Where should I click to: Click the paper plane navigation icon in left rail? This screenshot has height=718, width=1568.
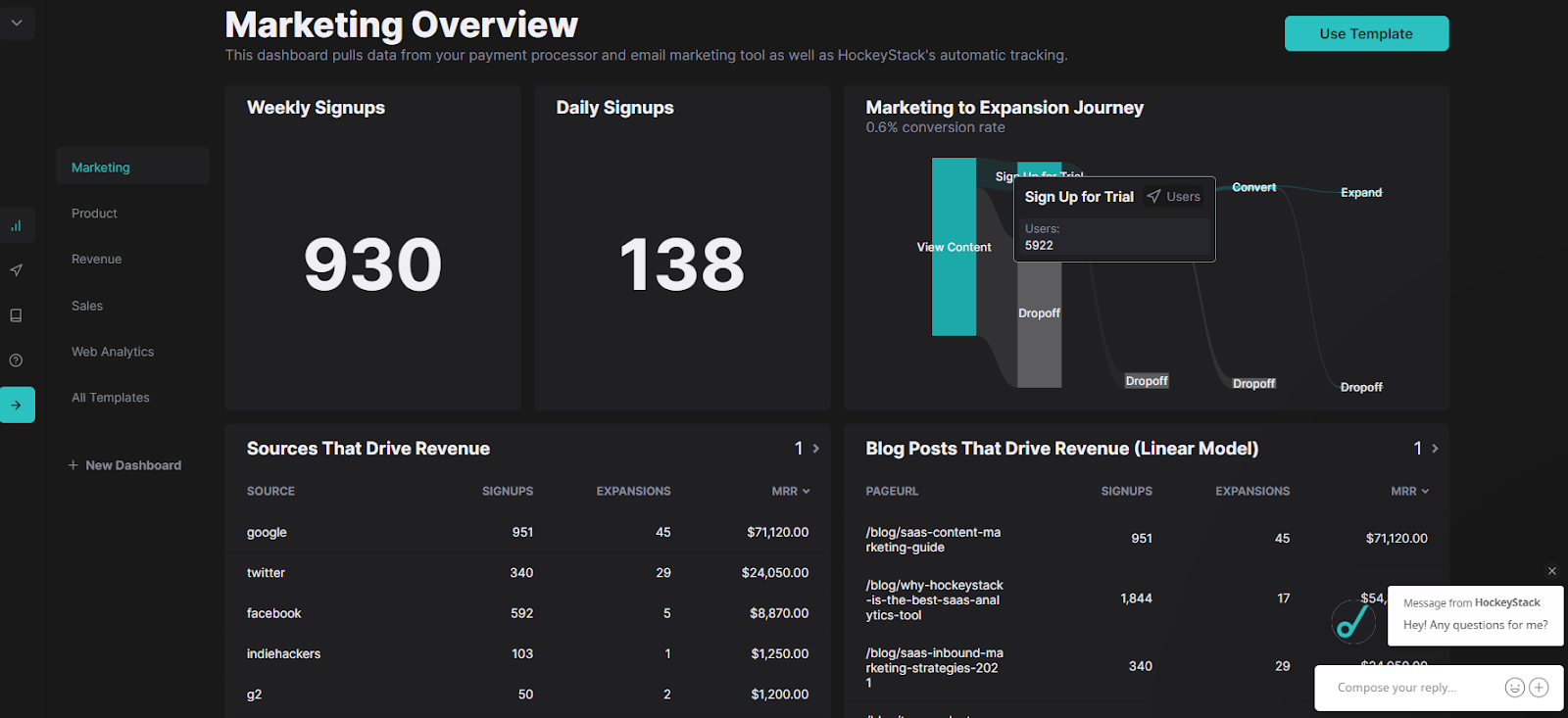[17, 270]
